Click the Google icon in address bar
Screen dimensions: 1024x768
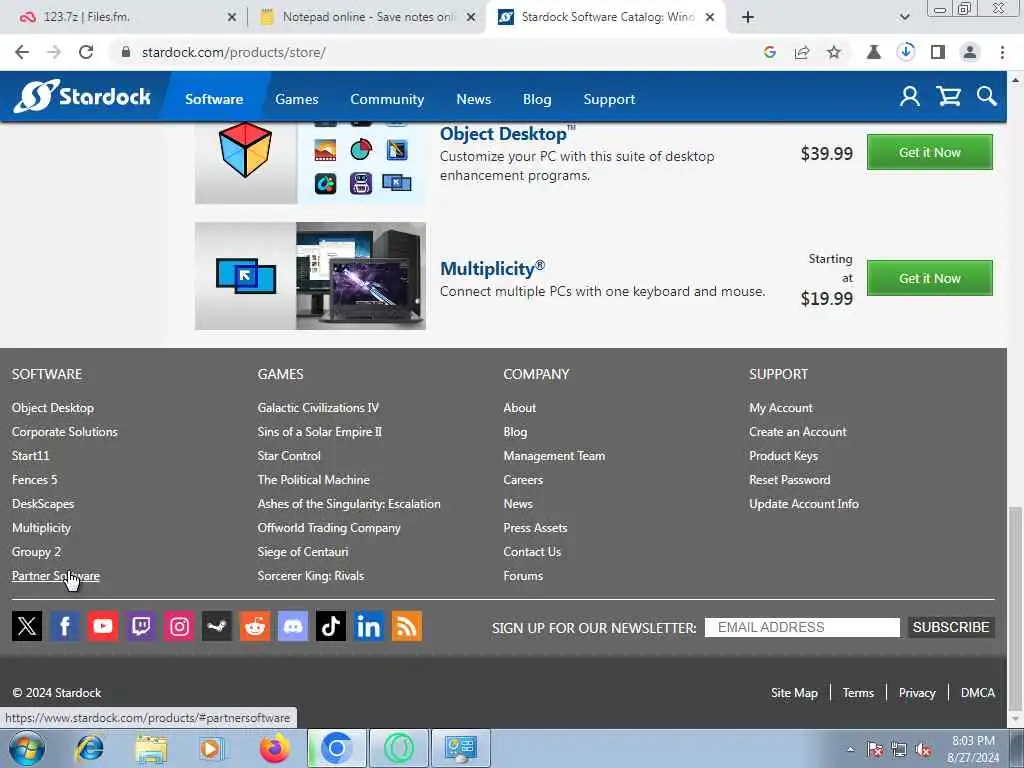pyautogui.click(x=770, y=52)
